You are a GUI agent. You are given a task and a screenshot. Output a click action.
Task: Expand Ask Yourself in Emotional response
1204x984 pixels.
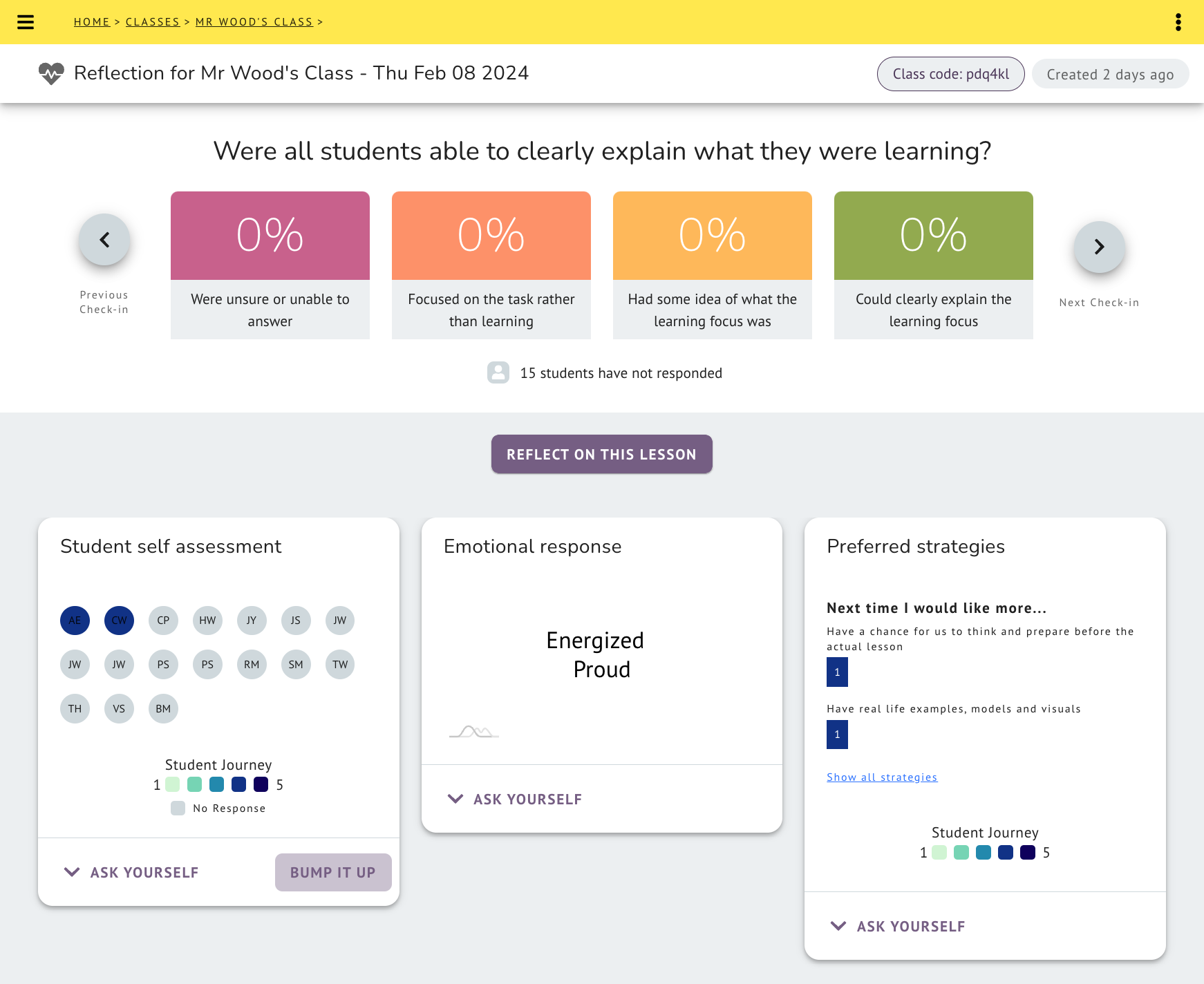515,799
